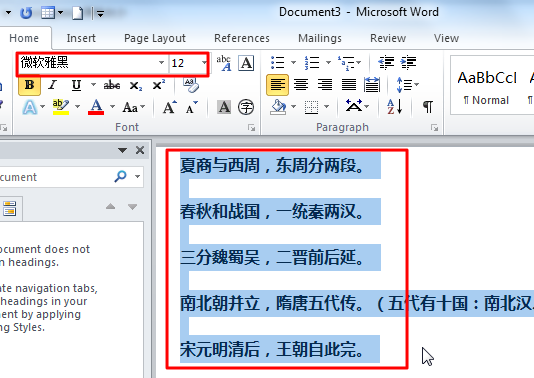Close the Navigation pane
The image size is (534, 378).
(140, 150)
